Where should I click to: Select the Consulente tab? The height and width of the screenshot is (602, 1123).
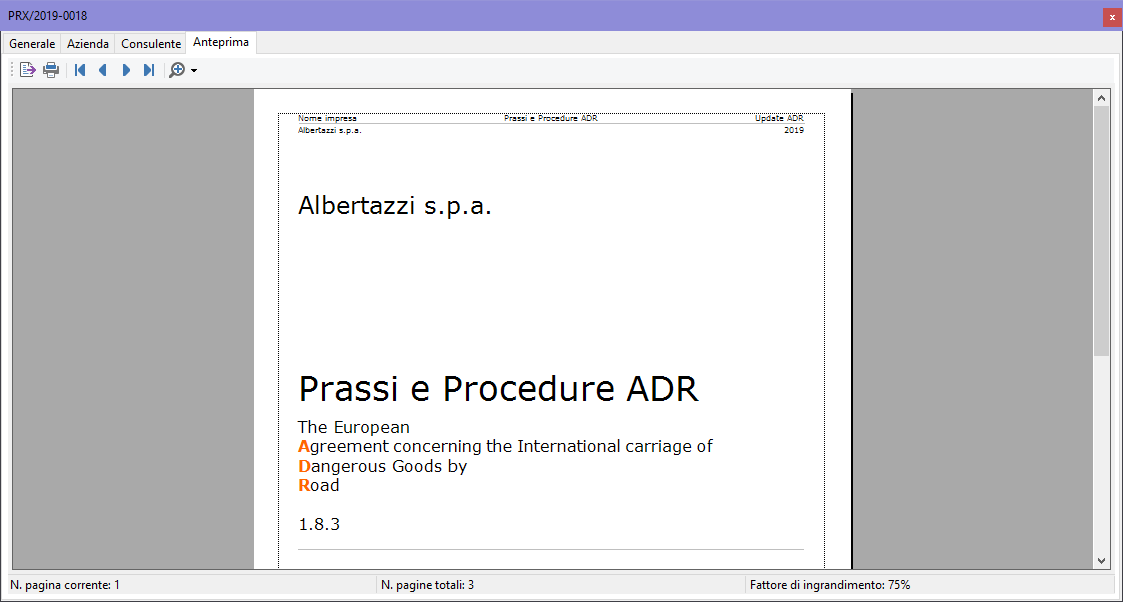point(150,43)
